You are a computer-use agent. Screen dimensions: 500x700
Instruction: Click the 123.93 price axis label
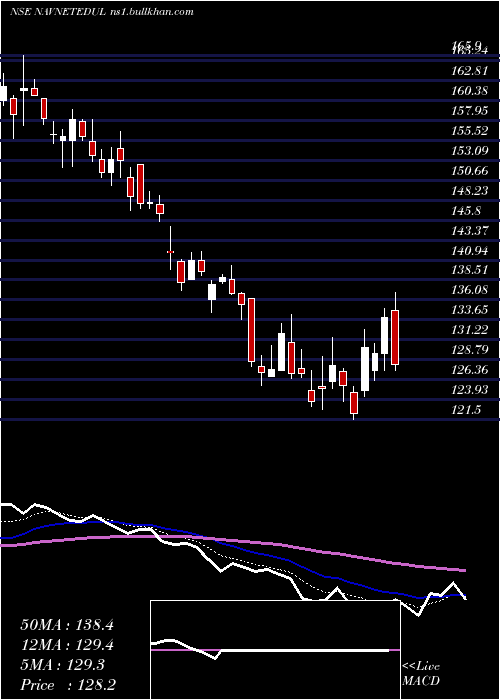coord(471,390)
